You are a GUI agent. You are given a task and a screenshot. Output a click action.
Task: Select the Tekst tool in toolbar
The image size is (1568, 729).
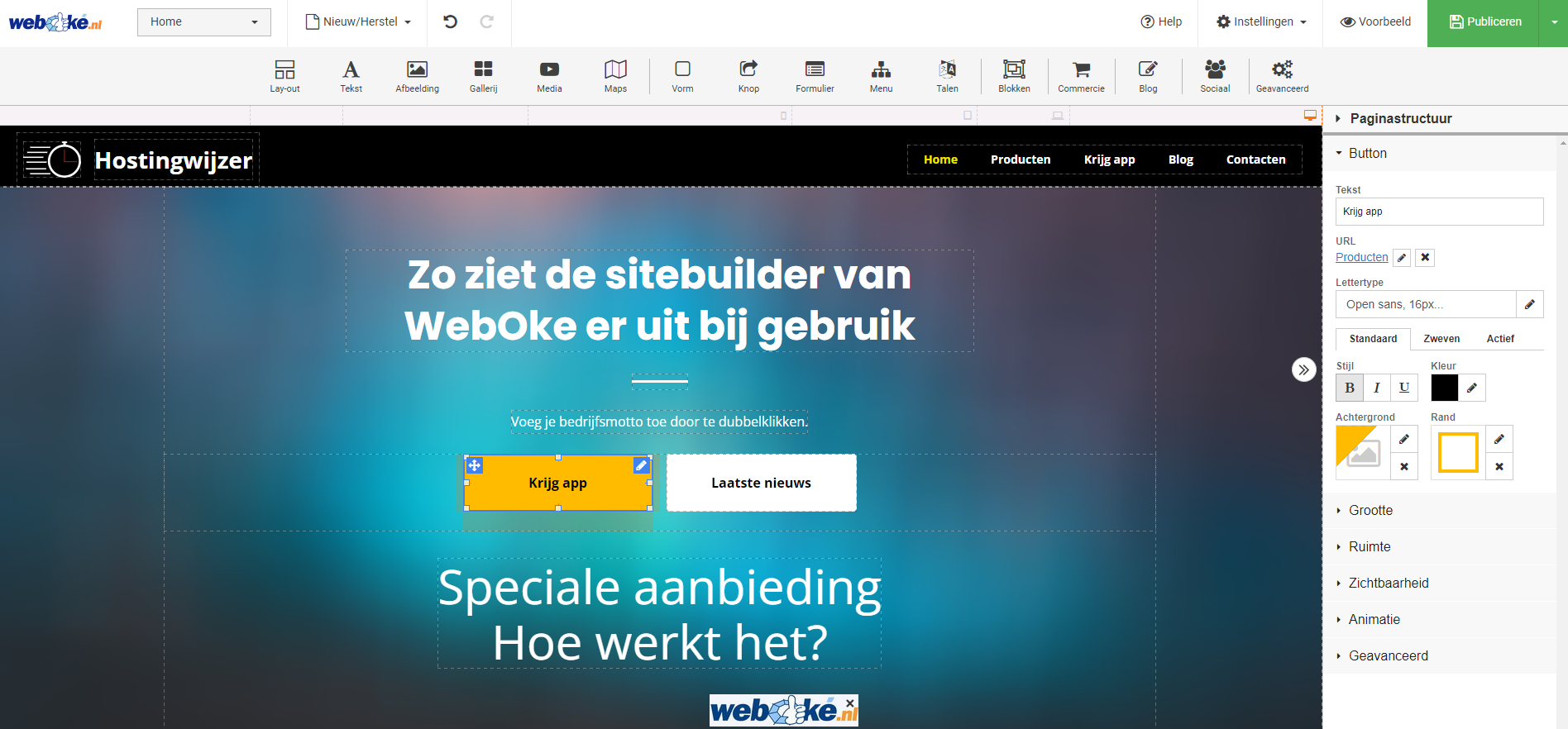tap(351, 76)
